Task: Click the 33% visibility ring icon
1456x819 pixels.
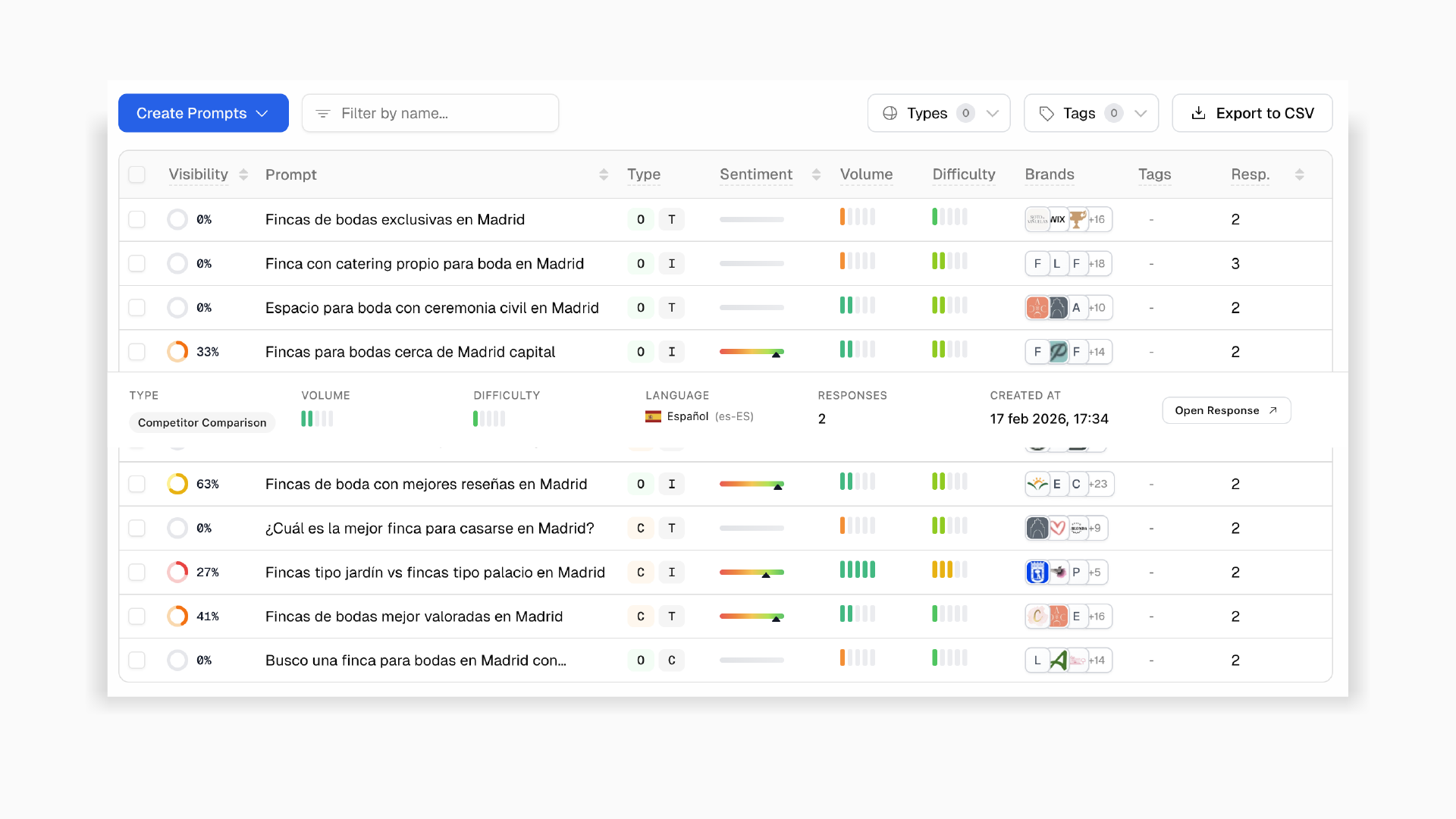Action: pyautogui.click(x=177, y=352)
